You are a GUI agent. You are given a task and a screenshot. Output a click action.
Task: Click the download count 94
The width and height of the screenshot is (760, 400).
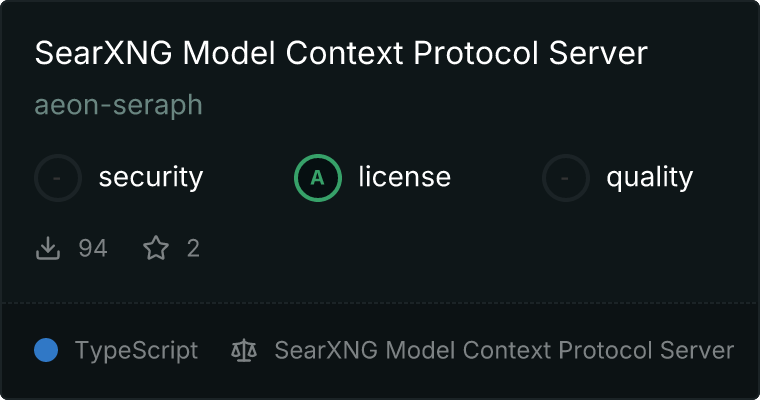click(92, 248)
